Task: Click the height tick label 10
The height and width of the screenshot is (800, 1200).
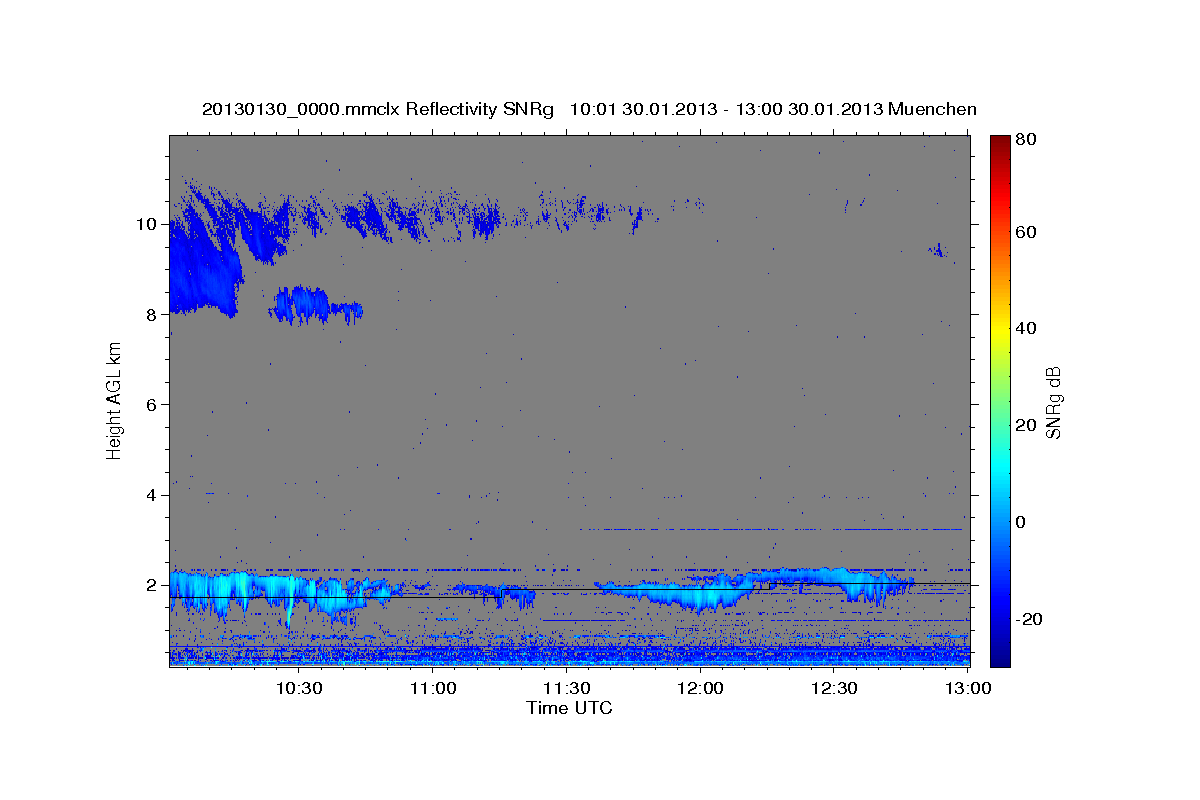Action: (x=147, y=224)
